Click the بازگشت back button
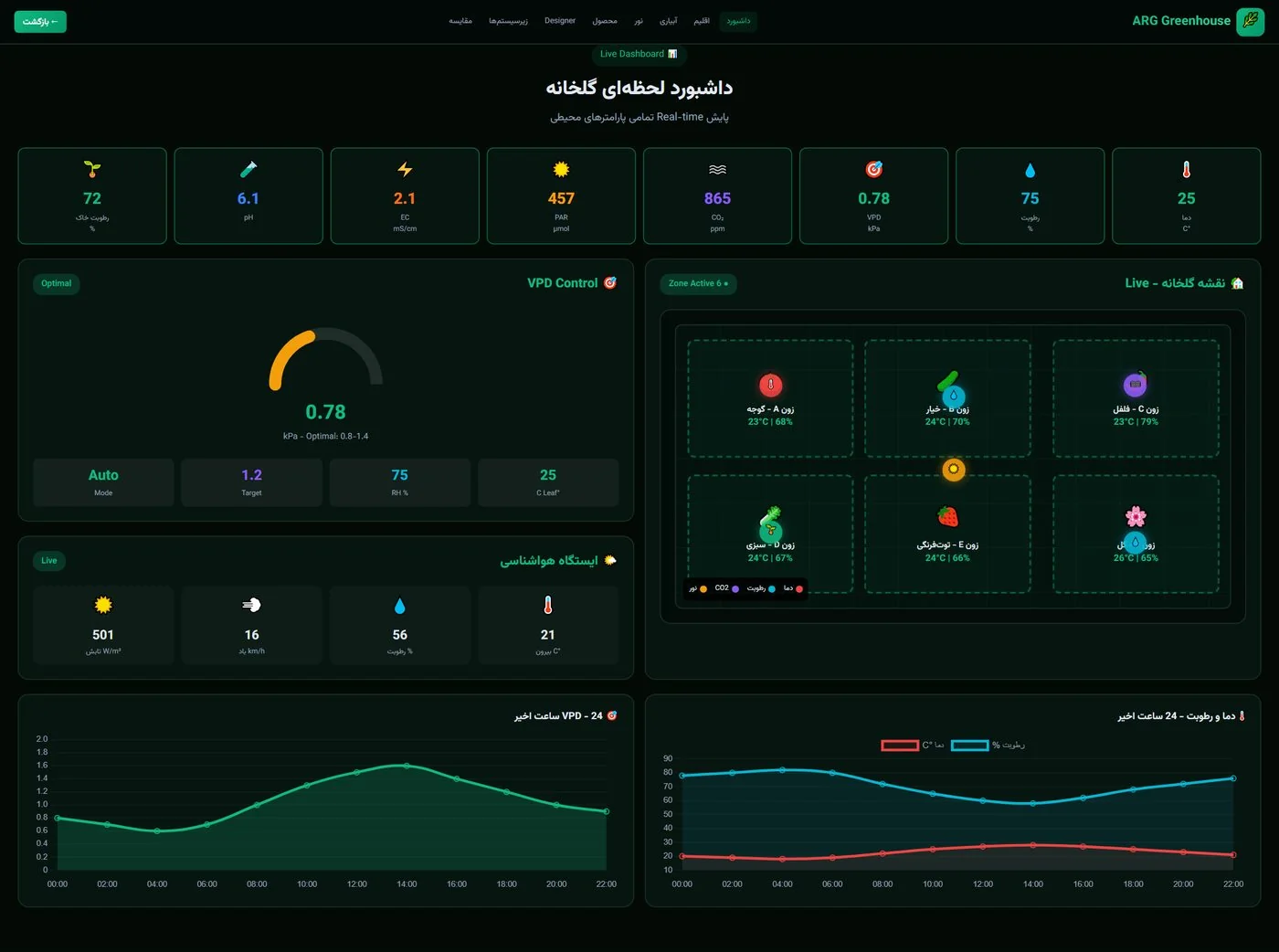This screenshot has height=952, width=1279. pos(40,21)
